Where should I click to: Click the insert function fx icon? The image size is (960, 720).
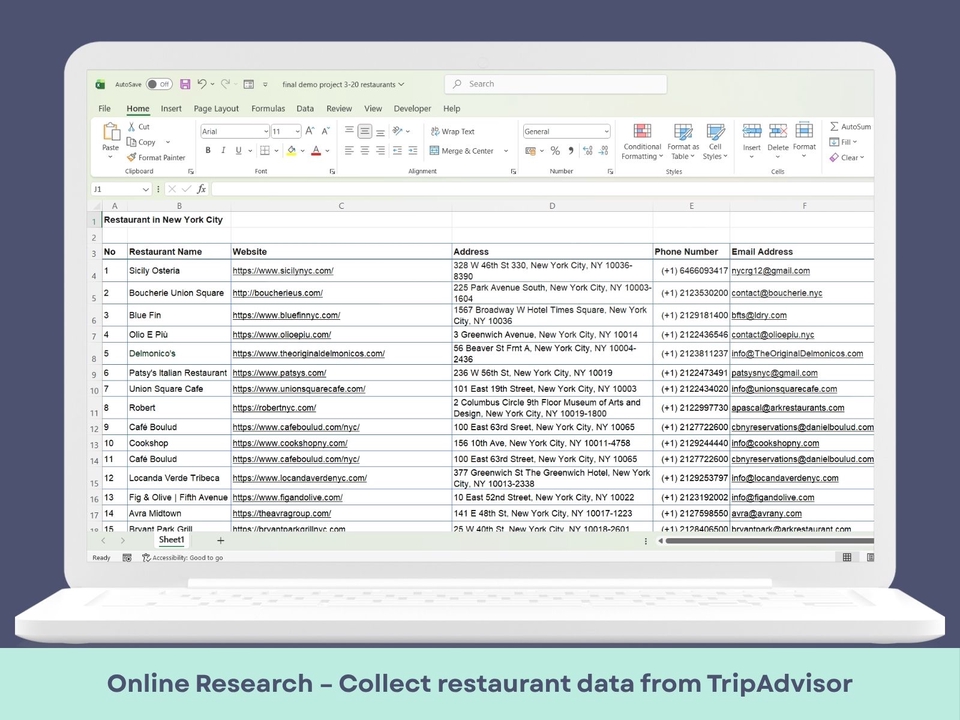[x=201, y=189]
